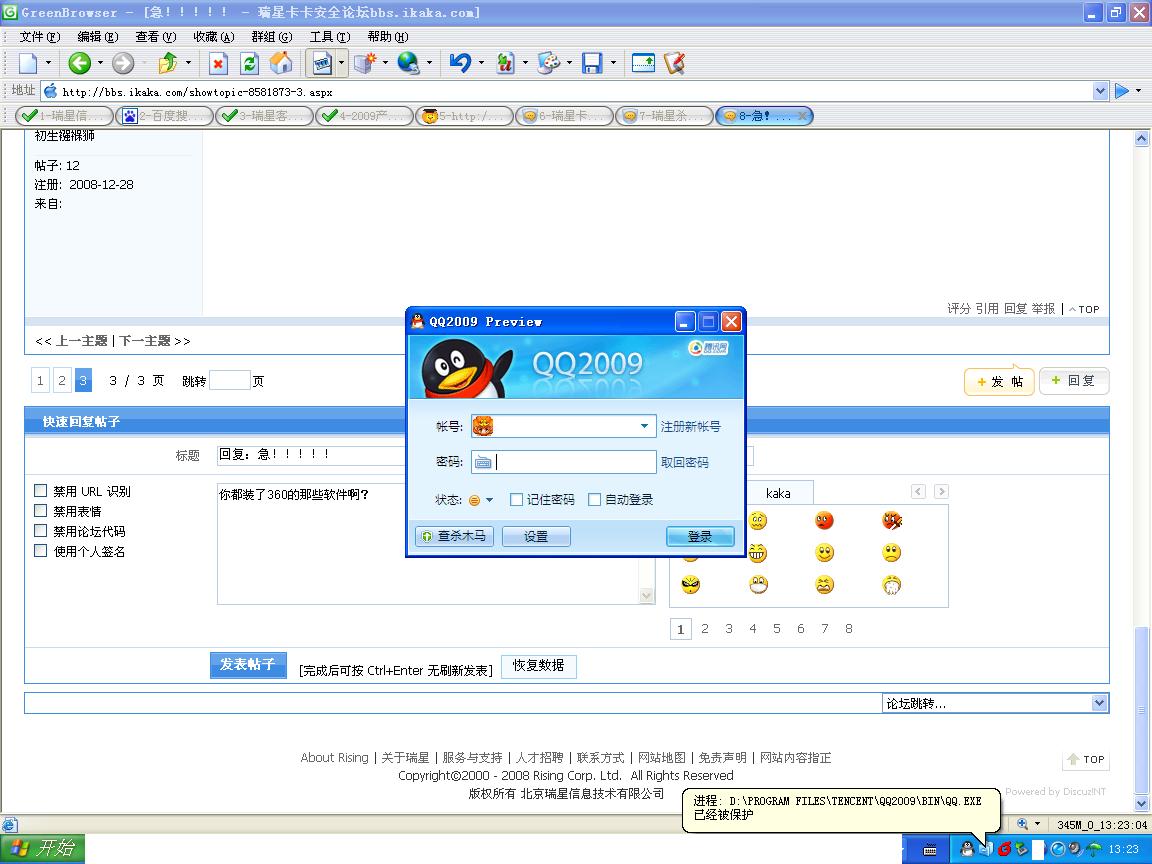The image size is (1152, 864).
Task: Expand the address bar URL history dropdown
Action: click(1100, 91)
